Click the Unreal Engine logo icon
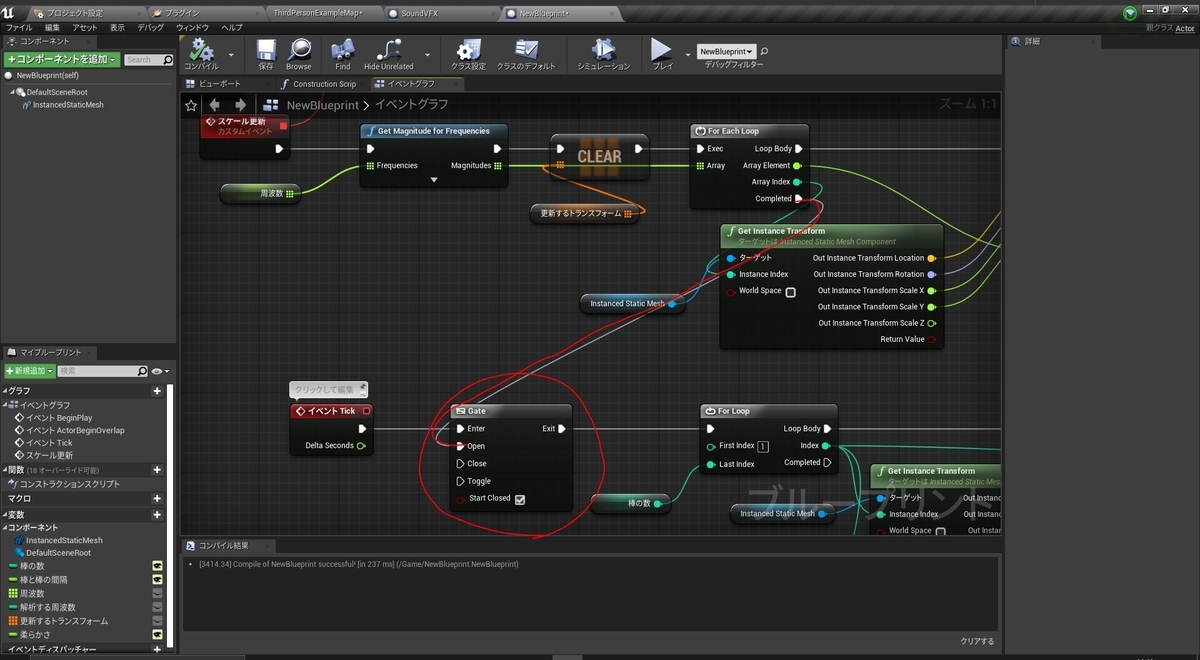 click(x=10, y=12)
